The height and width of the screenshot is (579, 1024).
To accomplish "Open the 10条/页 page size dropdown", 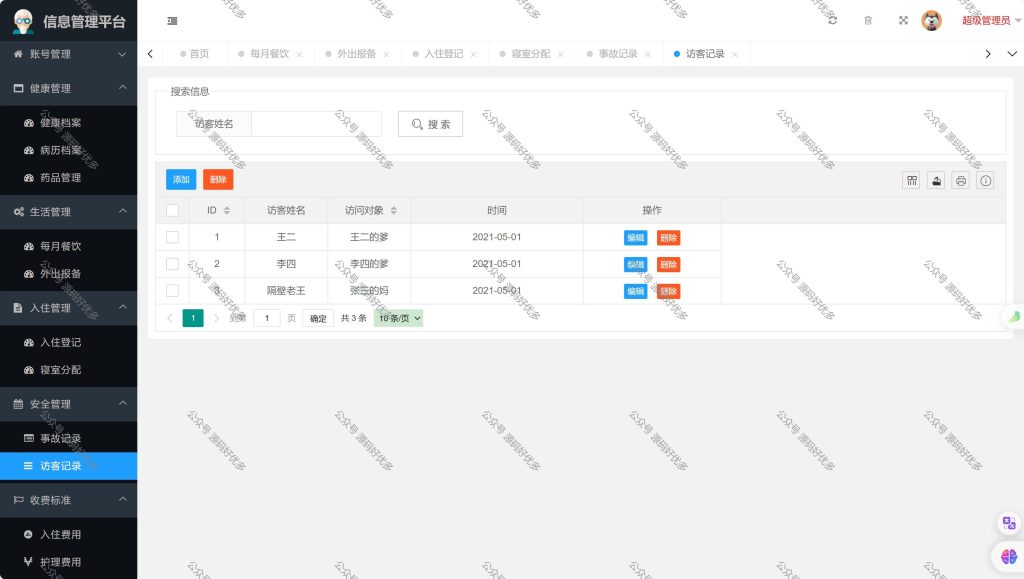I will (x=398, y=318).
